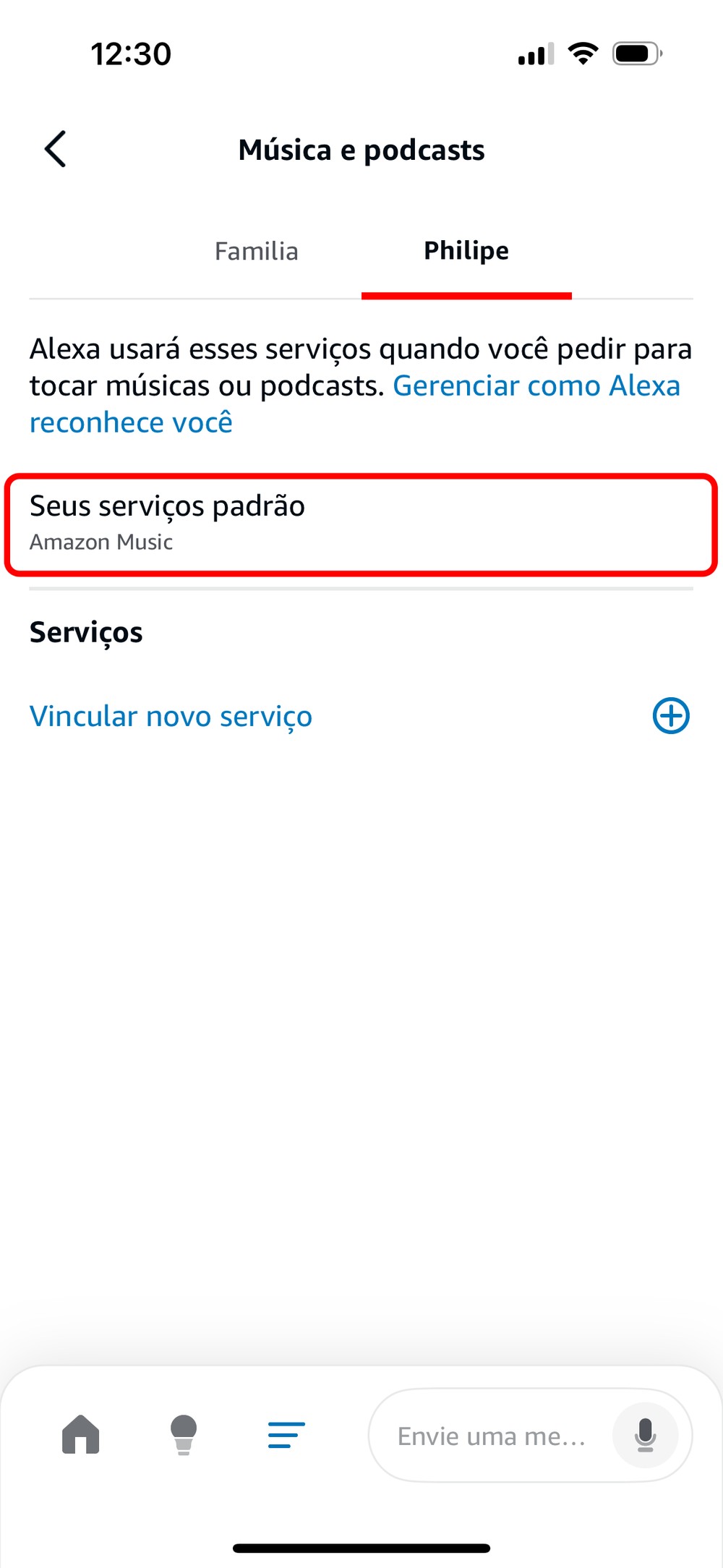
Task: Open the More menu lines icon
Action: (286, 1434)
